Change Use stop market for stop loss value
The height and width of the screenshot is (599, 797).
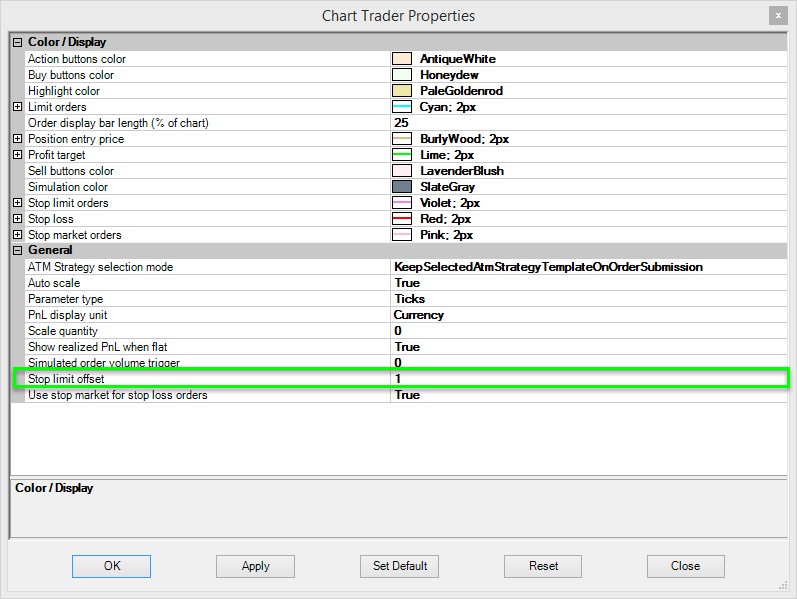588,395
